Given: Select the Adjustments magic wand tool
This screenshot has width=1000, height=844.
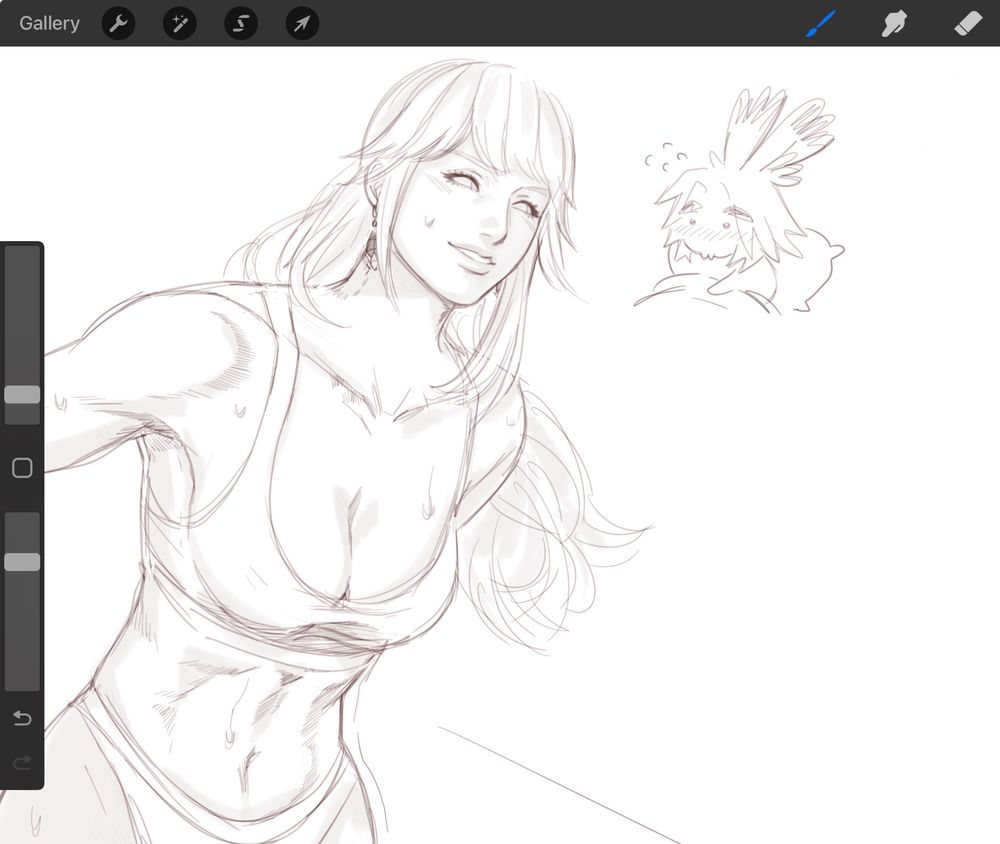Looking at the screenshot, I should 179,23.
